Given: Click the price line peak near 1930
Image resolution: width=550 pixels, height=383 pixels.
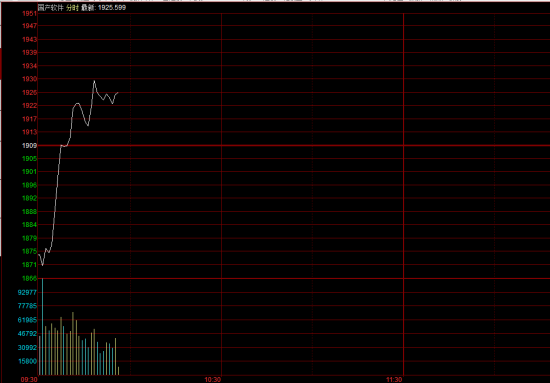Looking at the screenshot, I should click(94, 81).
